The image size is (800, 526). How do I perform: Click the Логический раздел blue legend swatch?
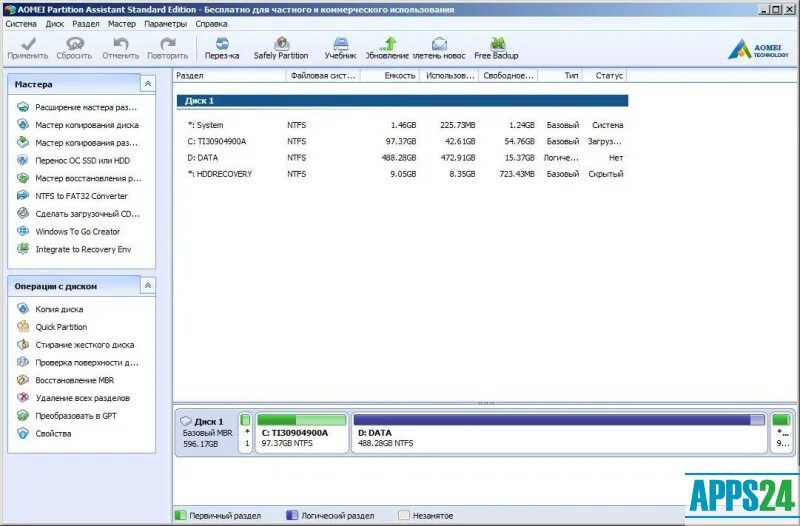(x=292, y=515)
